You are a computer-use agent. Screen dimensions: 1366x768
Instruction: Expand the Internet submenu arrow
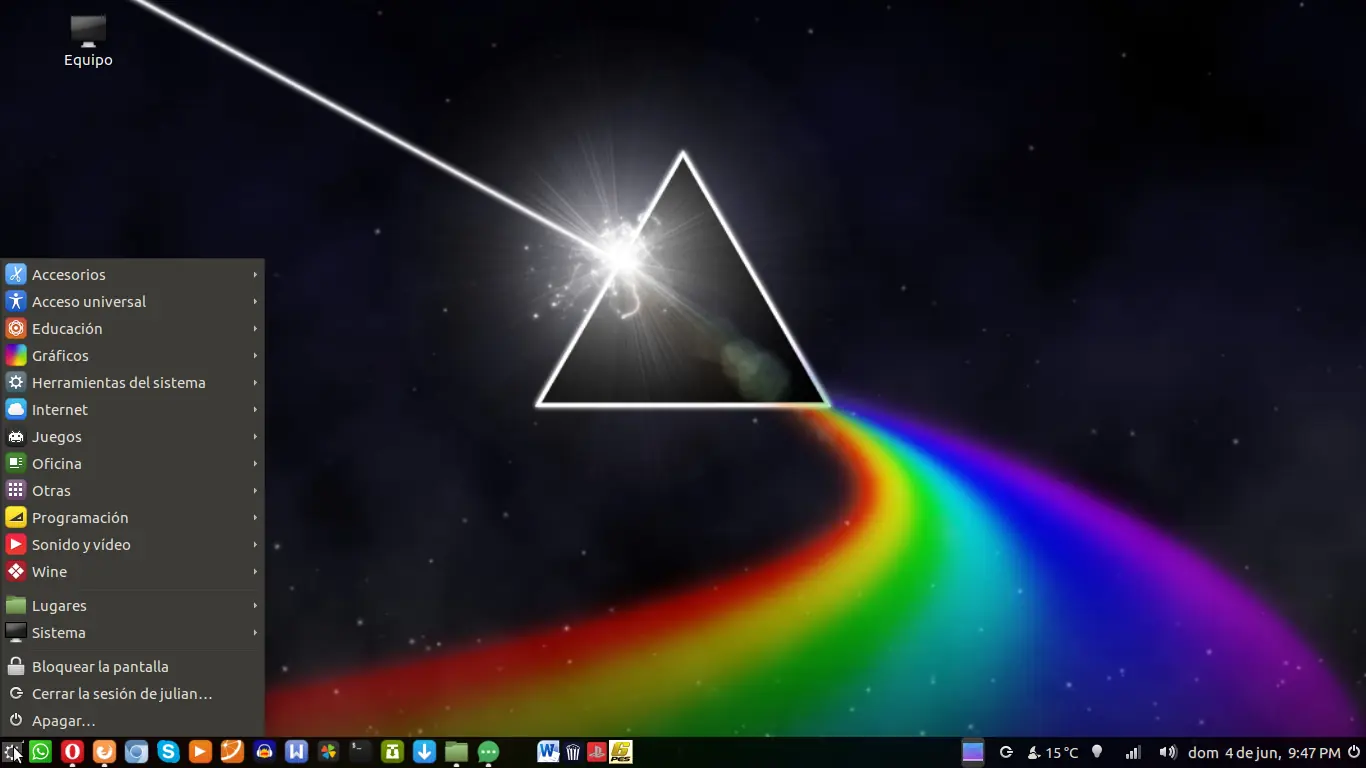click(x=256, y=409)
